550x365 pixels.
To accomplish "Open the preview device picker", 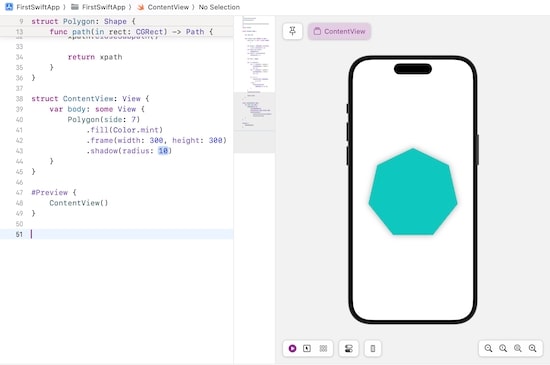I will click(373, 348).
